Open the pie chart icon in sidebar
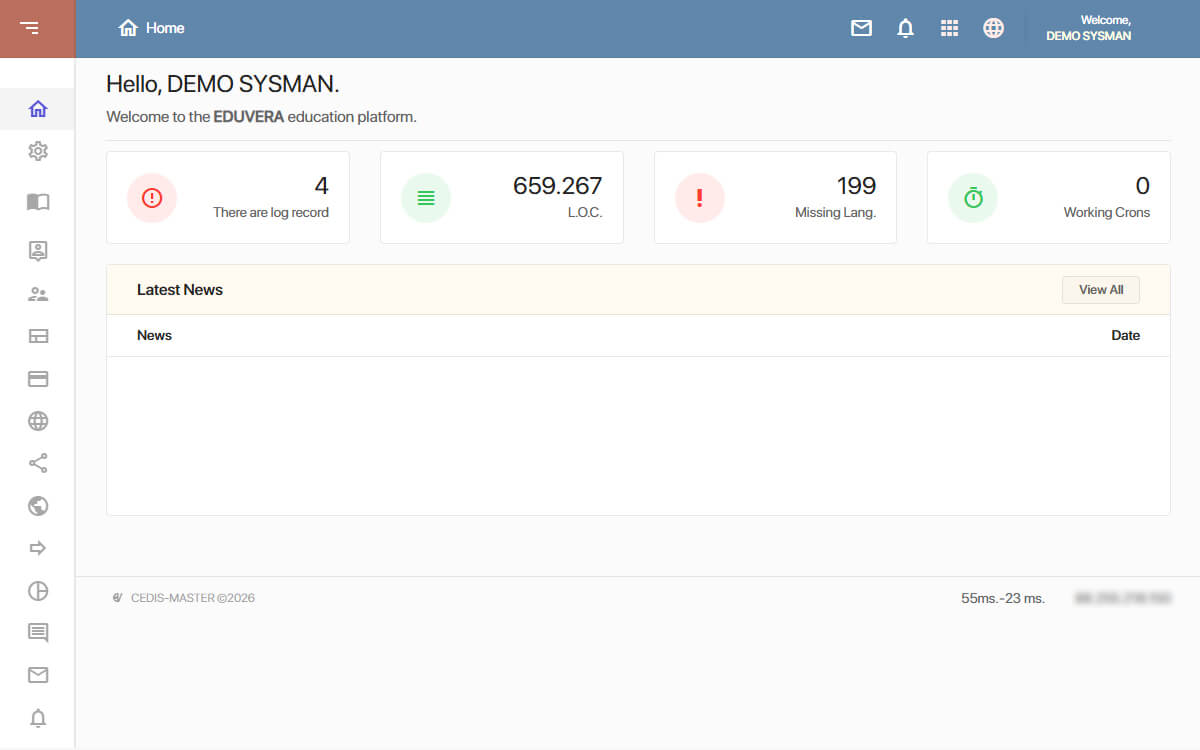1200x750 pixels. pos(38,590)
